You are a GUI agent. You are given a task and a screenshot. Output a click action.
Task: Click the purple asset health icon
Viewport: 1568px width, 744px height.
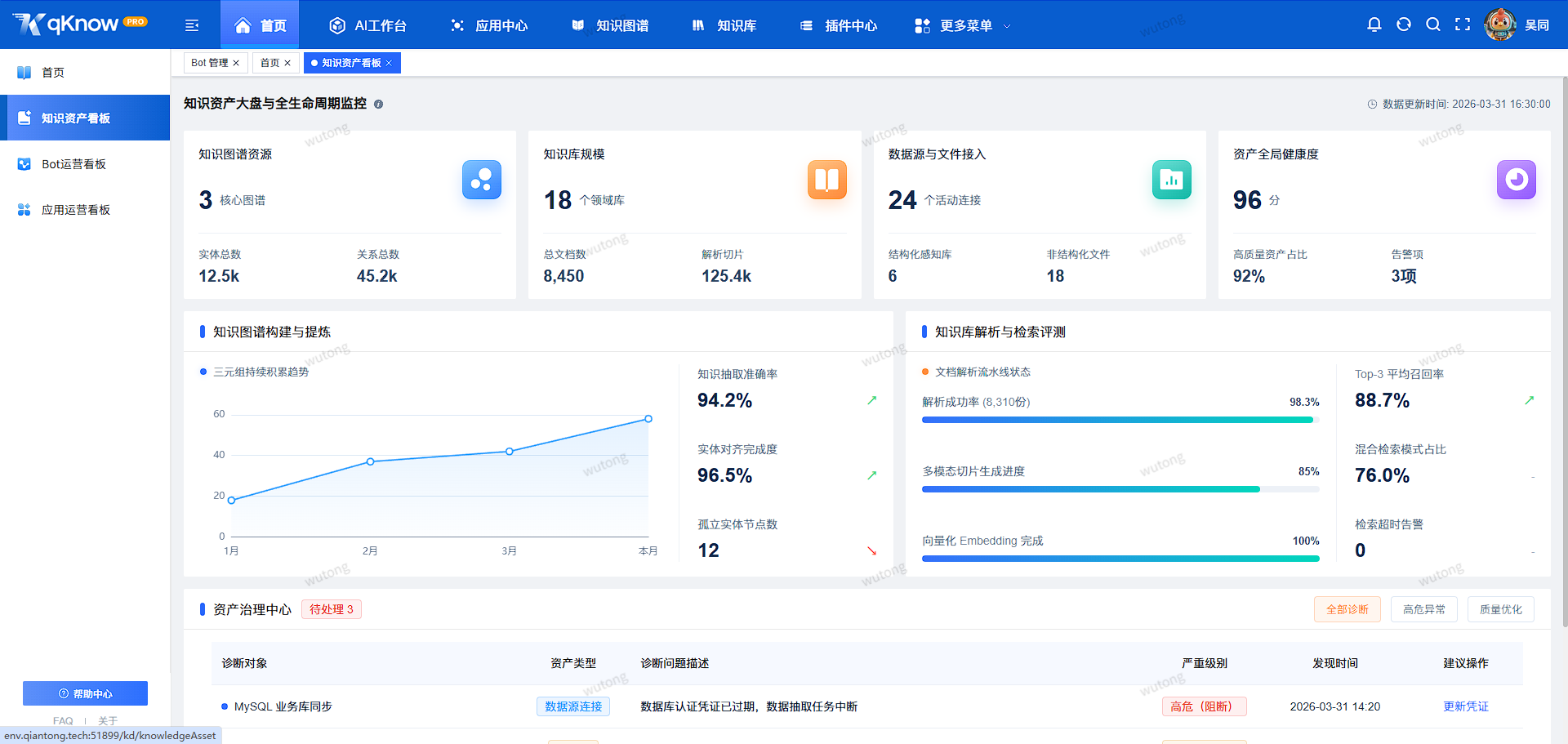tap(1516, 179)
